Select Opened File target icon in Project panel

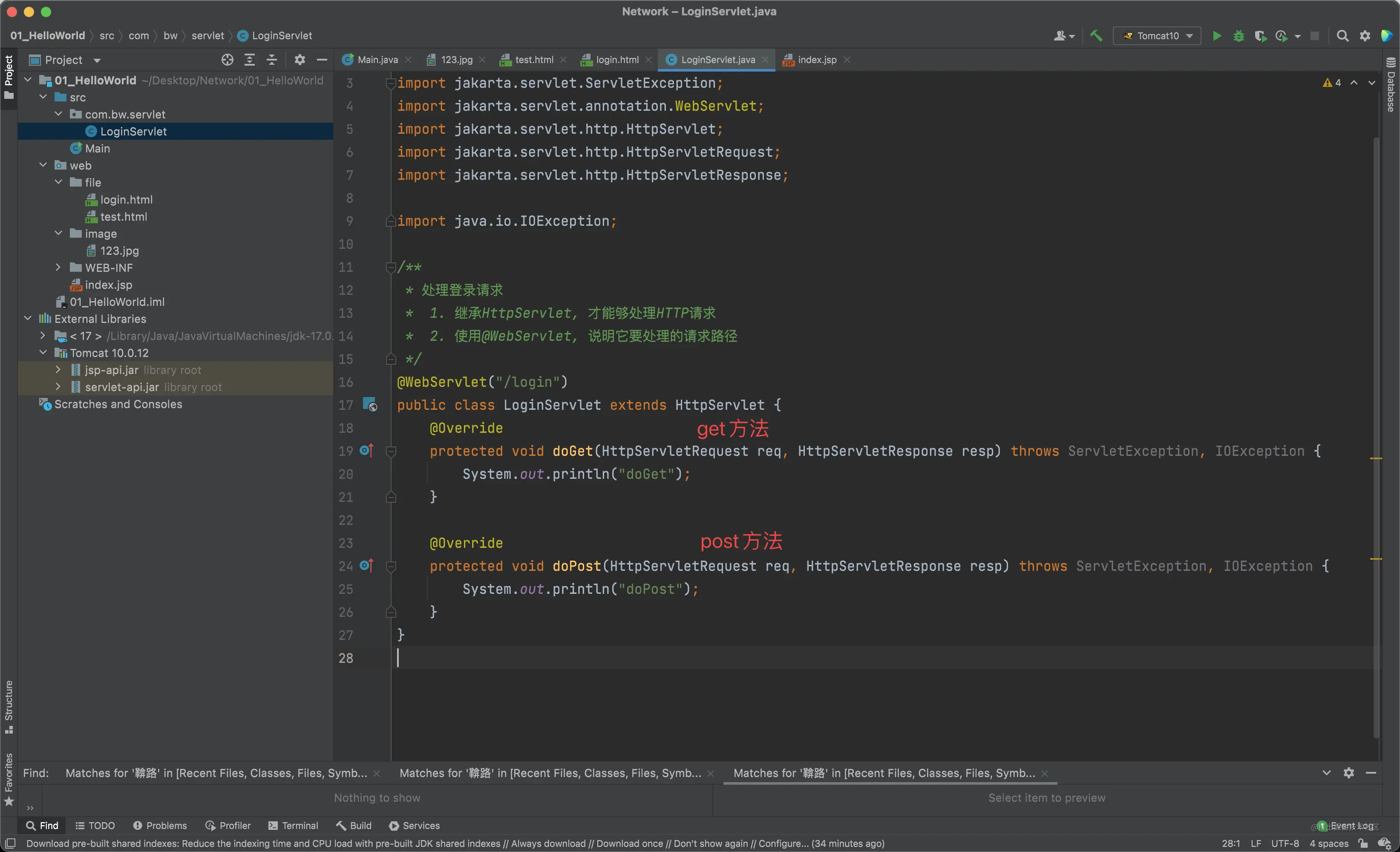[227, 60]
